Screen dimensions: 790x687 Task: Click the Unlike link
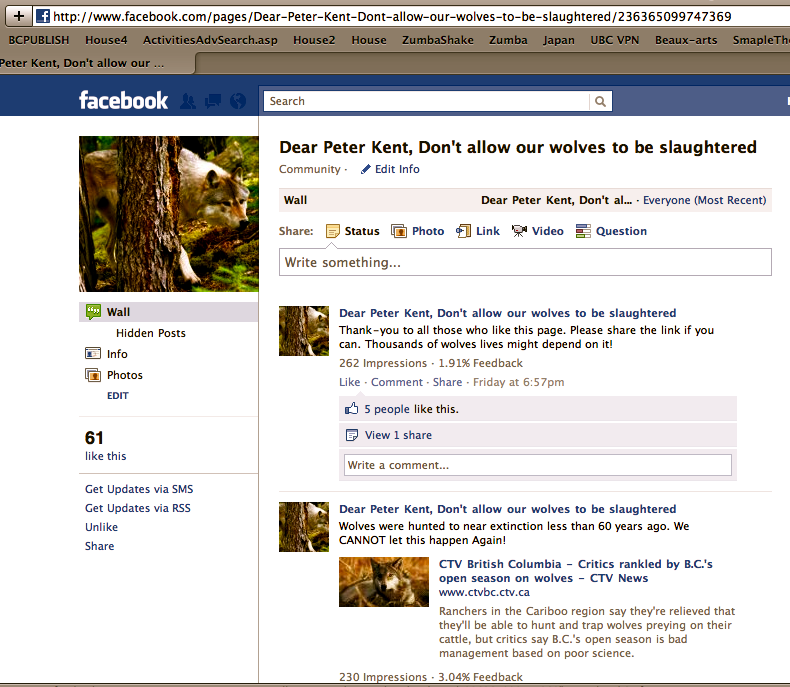[x=101, y=527]
